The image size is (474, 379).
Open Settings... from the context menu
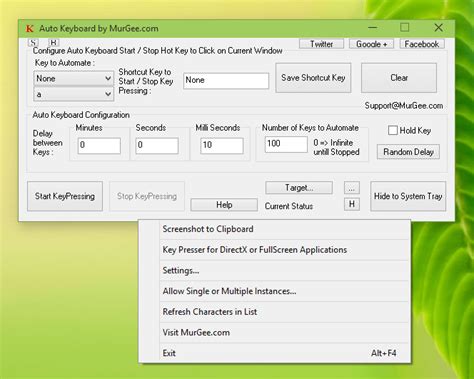(x=275, y=271)
